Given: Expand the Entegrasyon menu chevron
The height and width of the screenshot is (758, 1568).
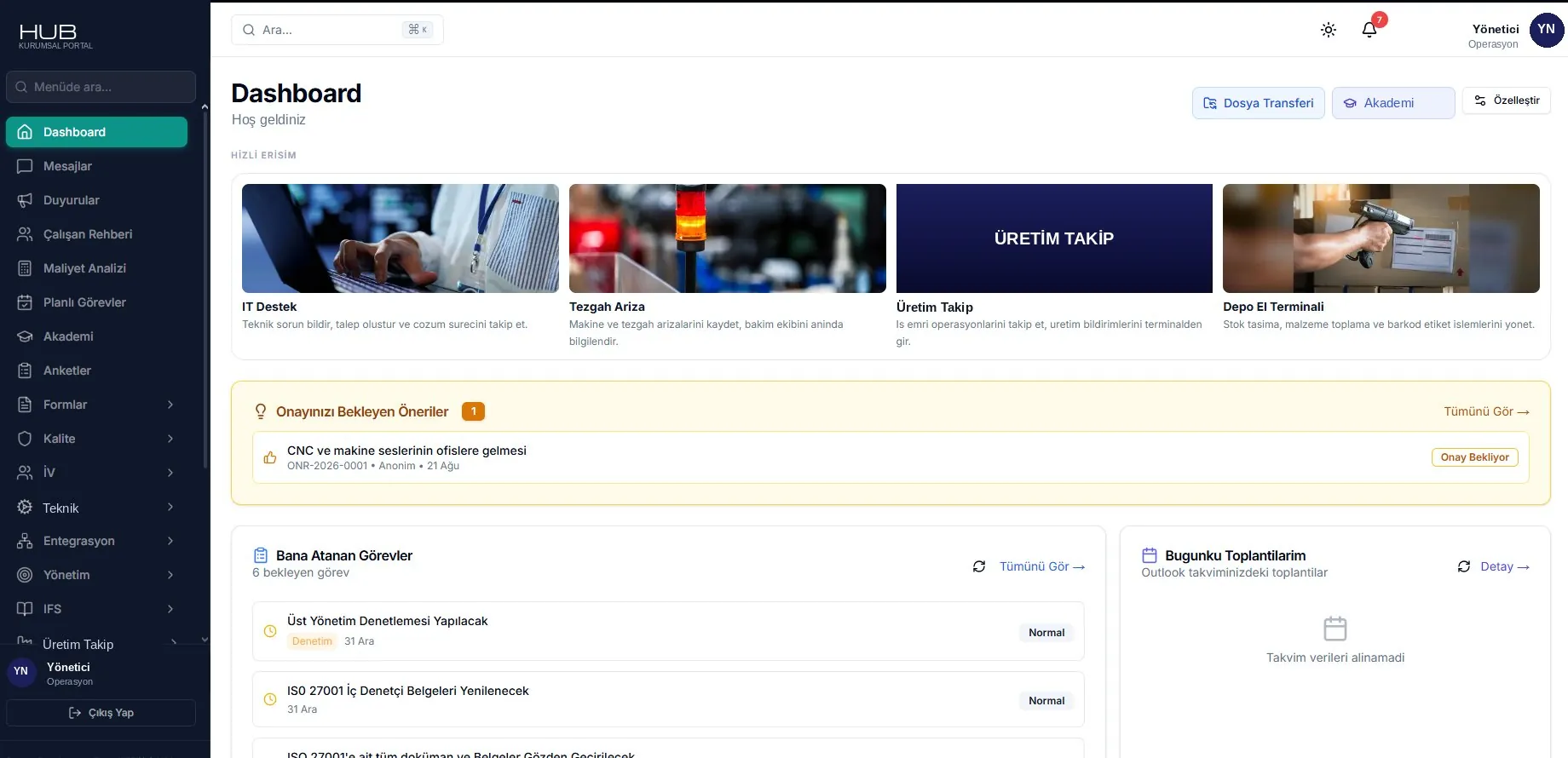Looking at the screenshot, I should point(170,541).
